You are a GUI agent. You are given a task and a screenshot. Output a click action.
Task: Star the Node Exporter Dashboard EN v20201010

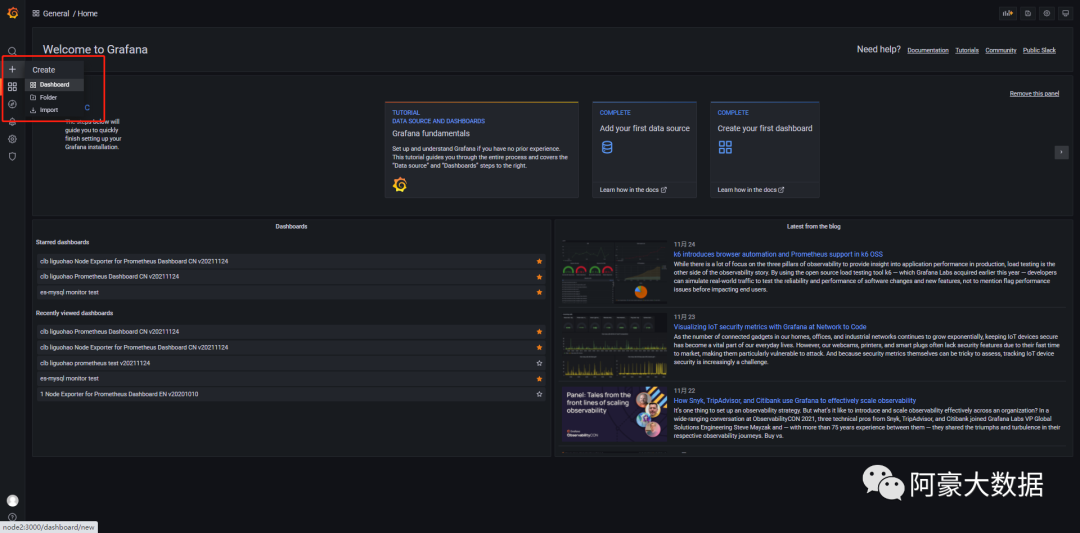point(539,394)
